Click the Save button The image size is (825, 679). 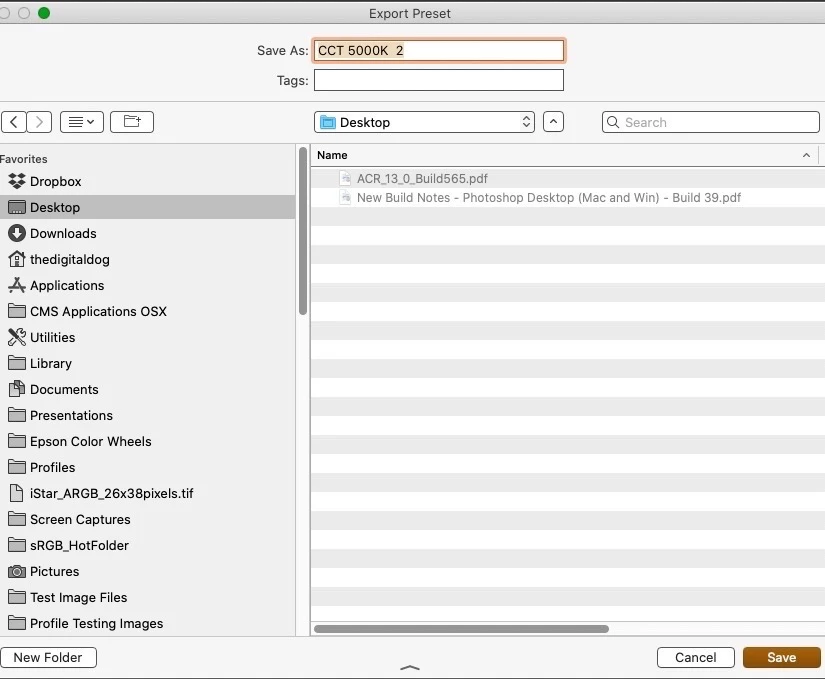(x=781, y=657)
